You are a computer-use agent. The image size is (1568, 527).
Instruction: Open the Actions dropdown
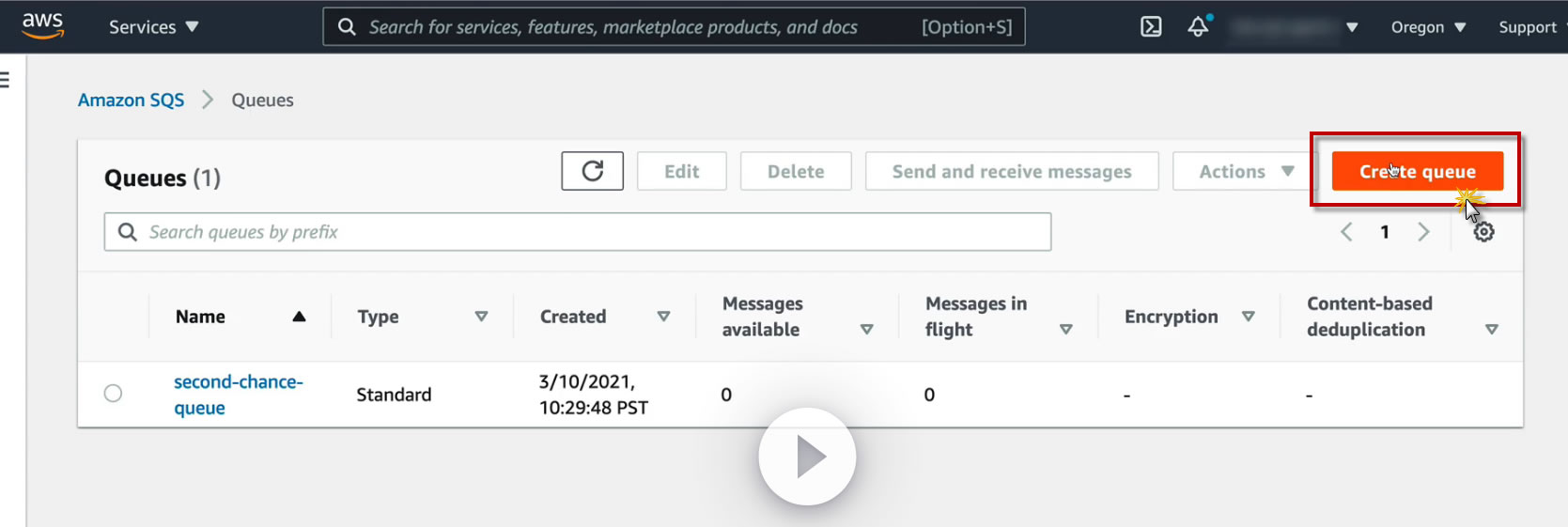(x=1245, y=171)
